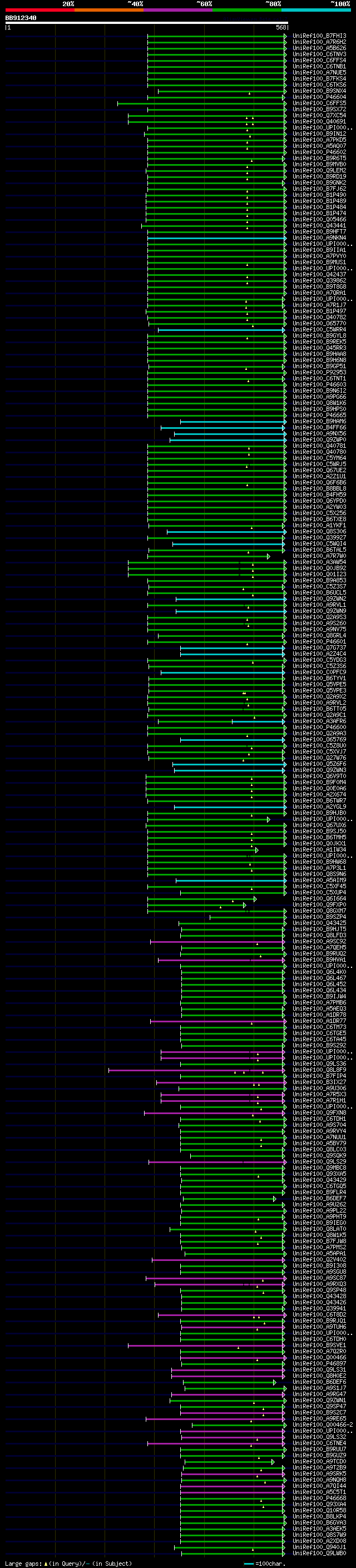This screenshot has height=1568, width=356.
Task: Select the UniRef100_A3AFR6 label
Action: coord(319,721)
